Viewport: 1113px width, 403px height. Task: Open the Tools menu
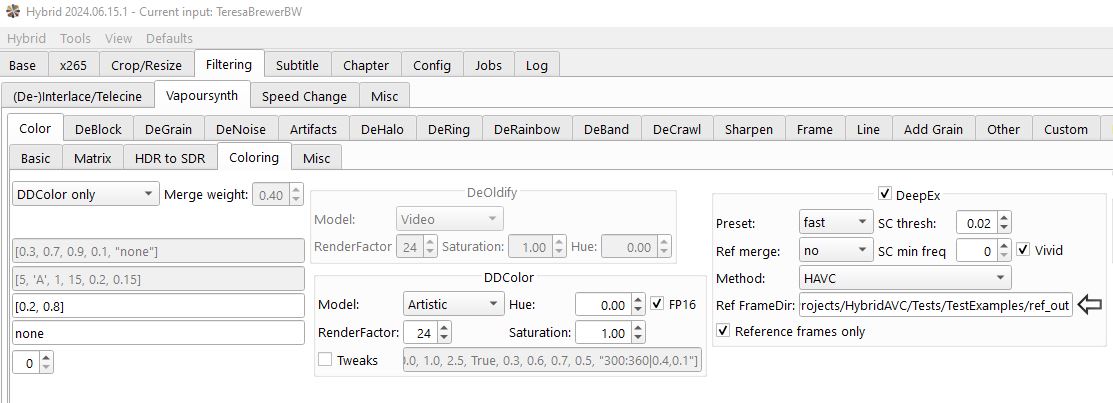(75, 38)
